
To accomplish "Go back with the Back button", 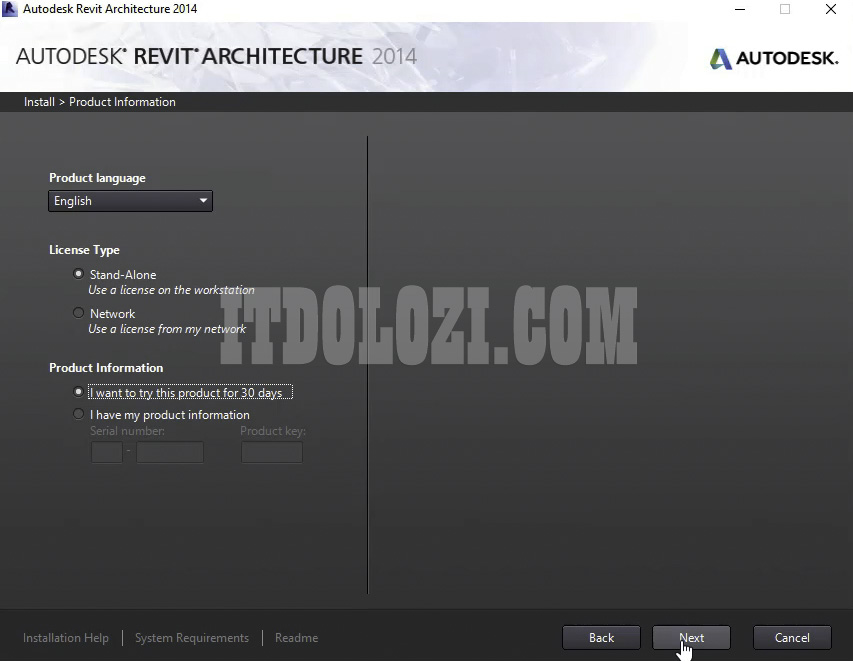I will point(601,638).
